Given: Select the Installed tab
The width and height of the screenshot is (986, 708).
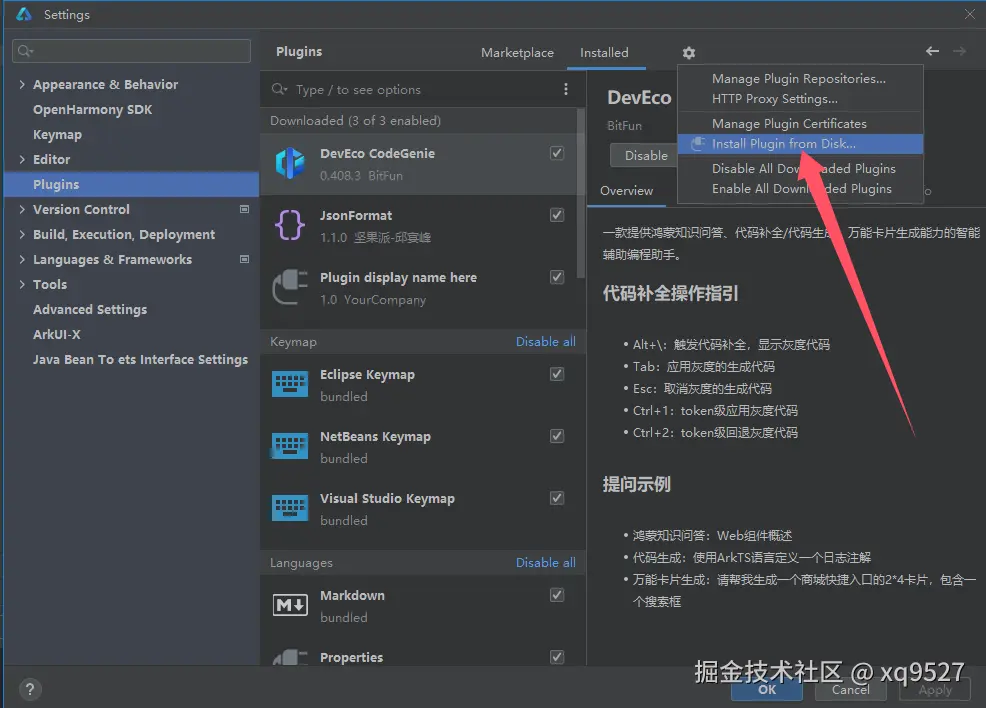Looking at the screenshot, I should point(604,53).
